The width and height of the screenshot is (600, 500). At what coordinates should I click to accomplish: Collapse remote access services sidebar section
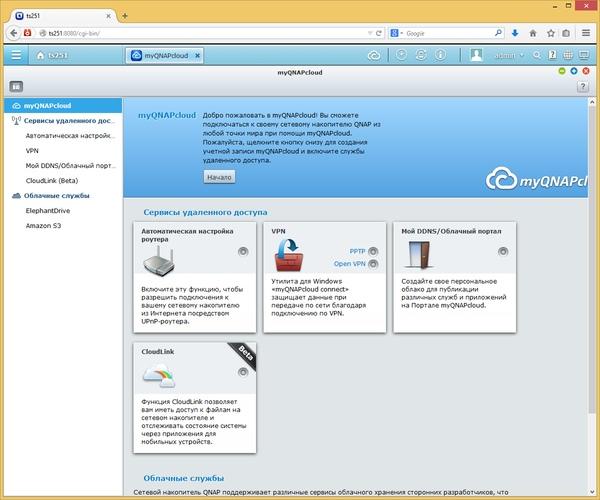tap(63, 121)
